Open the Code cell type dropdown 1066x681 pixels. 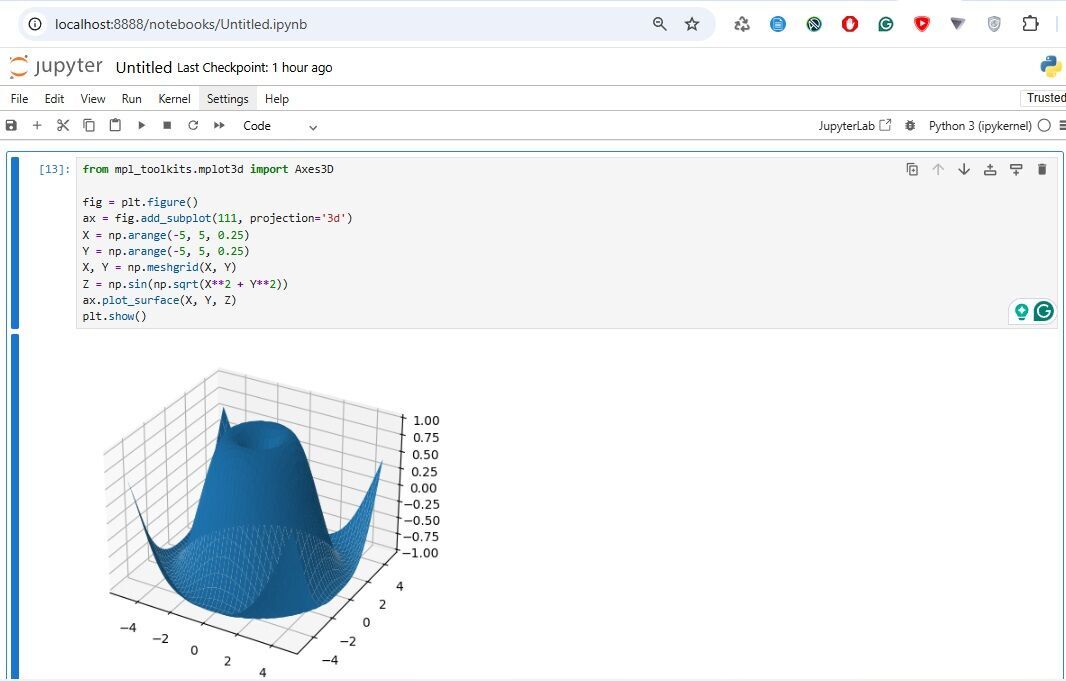280,126
